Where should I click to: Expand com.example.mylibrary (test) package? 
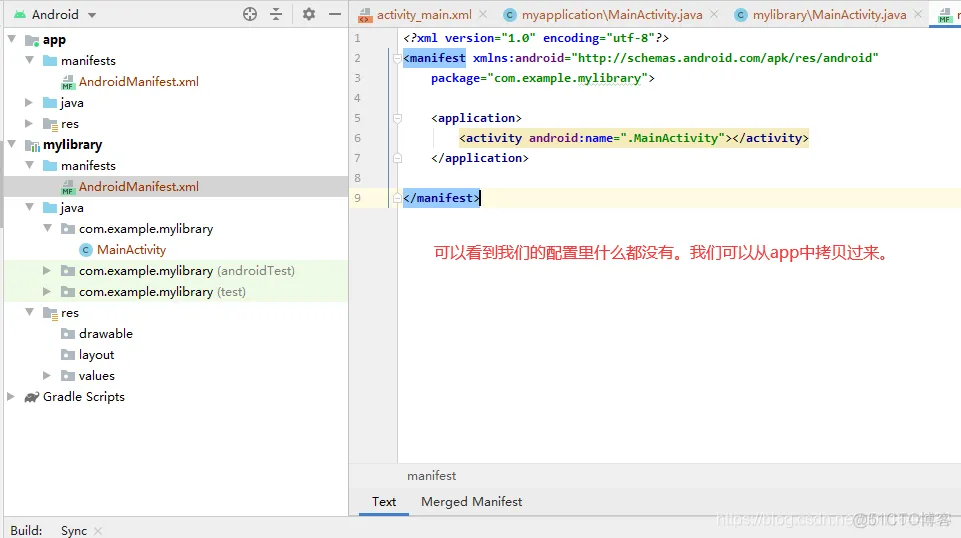47,292
